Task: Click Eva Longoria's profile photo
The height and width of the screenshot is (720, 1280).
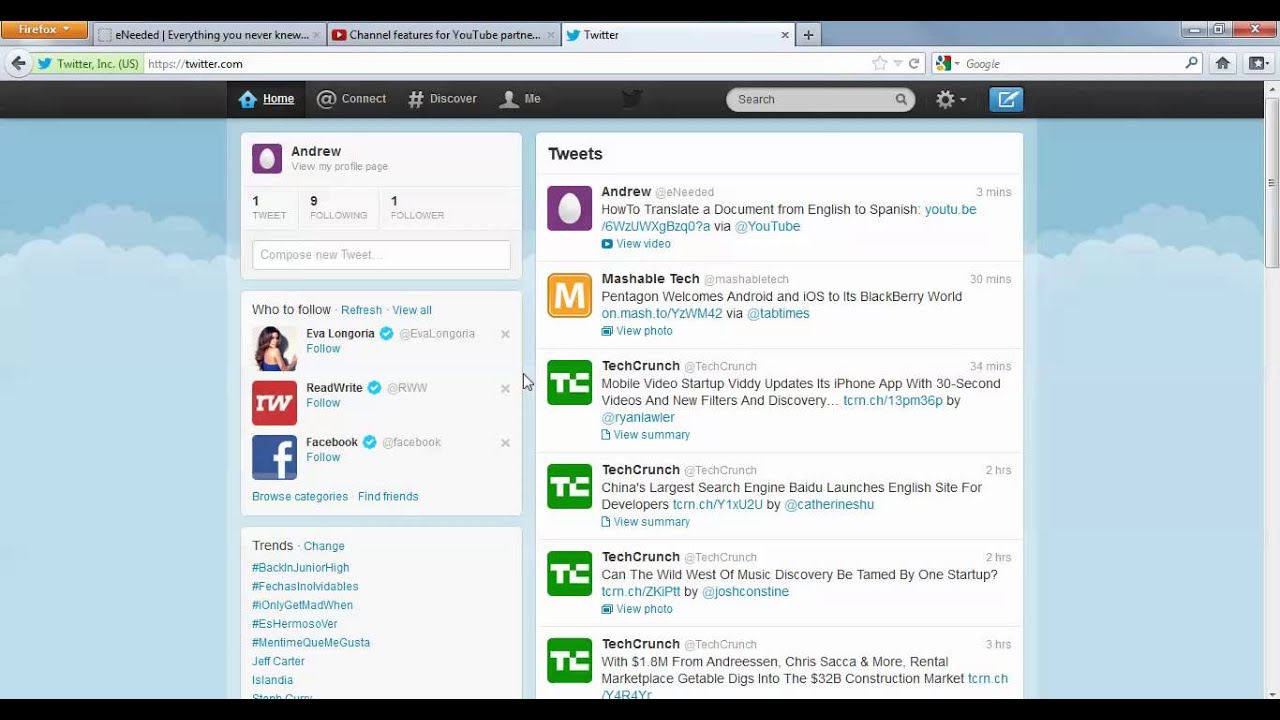Action: [274, 349]
